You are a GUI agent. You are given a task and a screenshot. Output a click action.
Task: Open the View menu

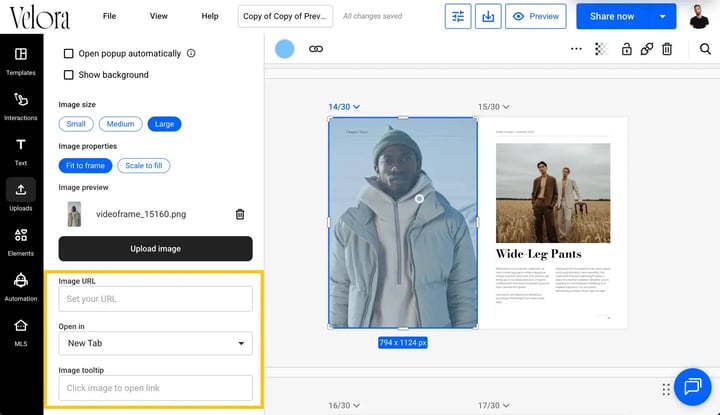(x=158, y=16)
